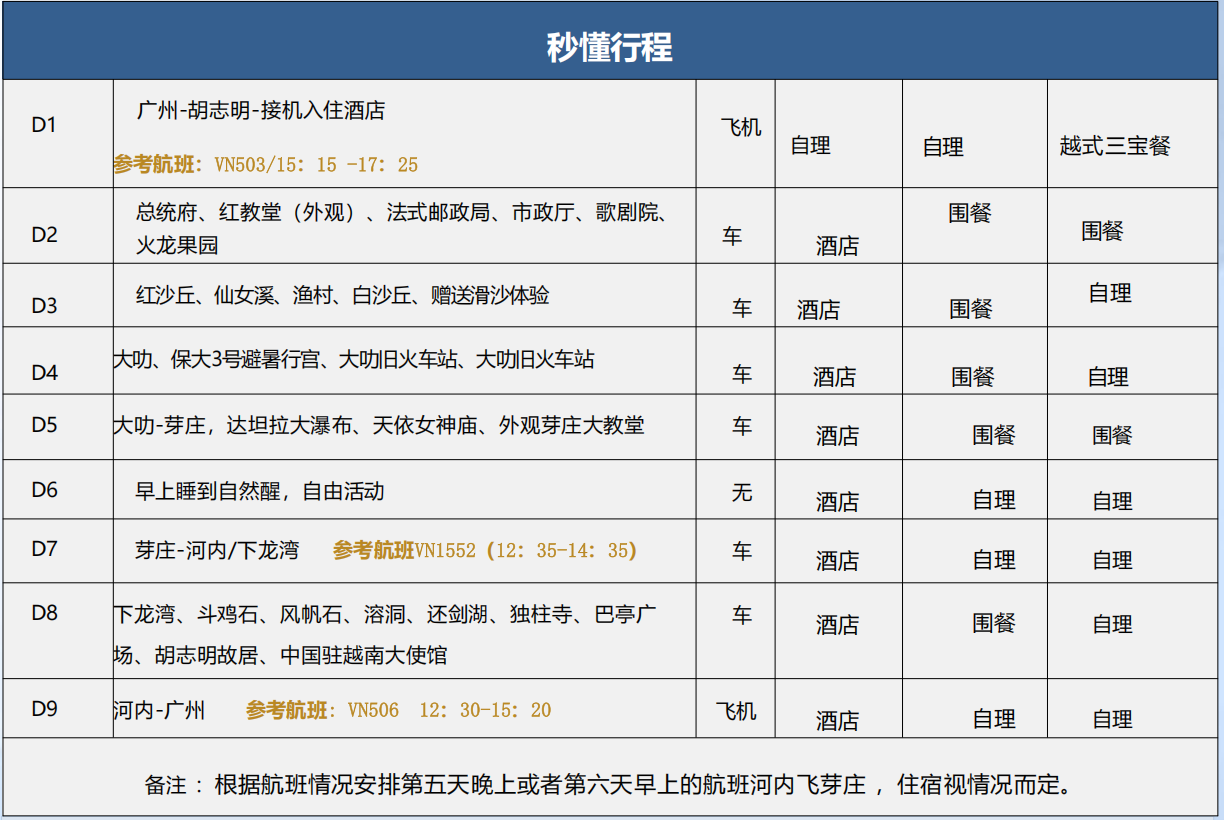1224x820 pixels.
Task: Select the D1 day label cell
Action: tap(45, 126)
